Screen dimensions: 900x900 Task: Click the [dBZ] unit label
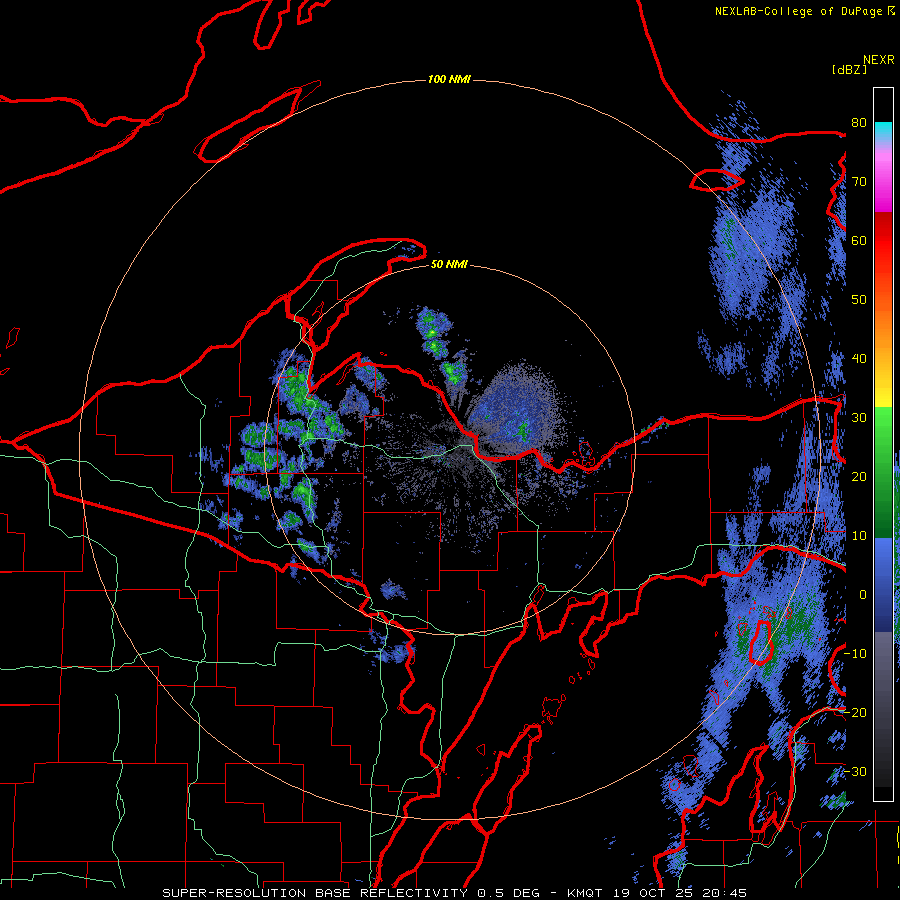(849, 70)
